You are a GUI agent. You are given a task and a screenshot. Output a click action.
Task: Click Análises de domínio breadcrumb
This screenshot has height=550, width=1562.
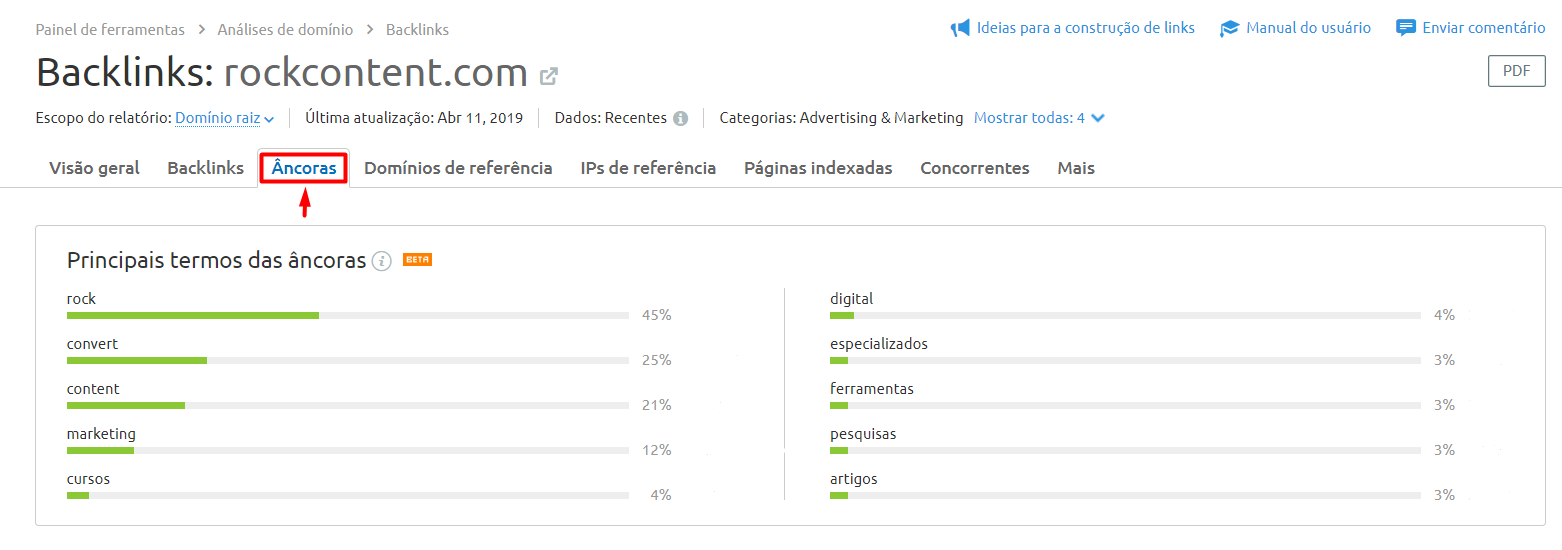(x=285, y=30)
